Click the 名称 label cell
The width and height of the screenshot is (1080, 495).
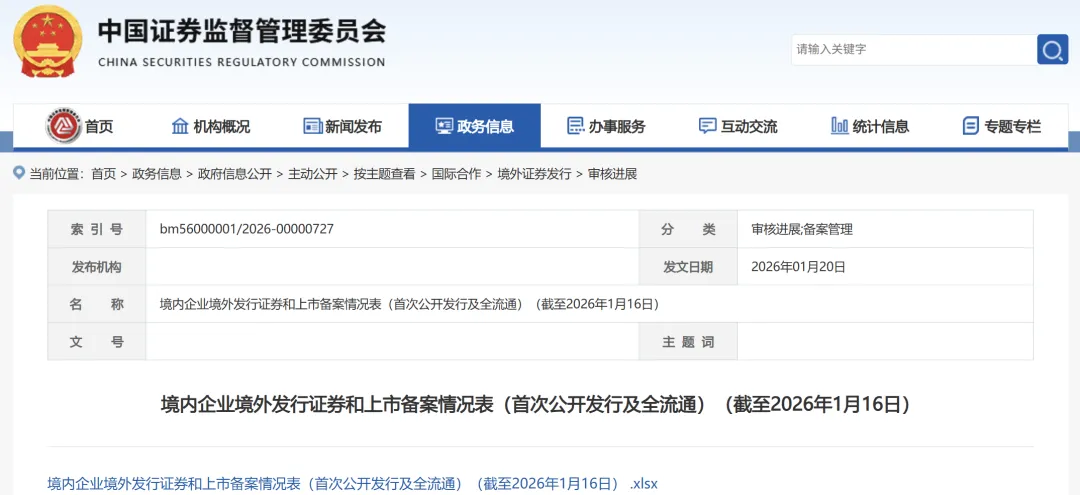tap(96, 304)
